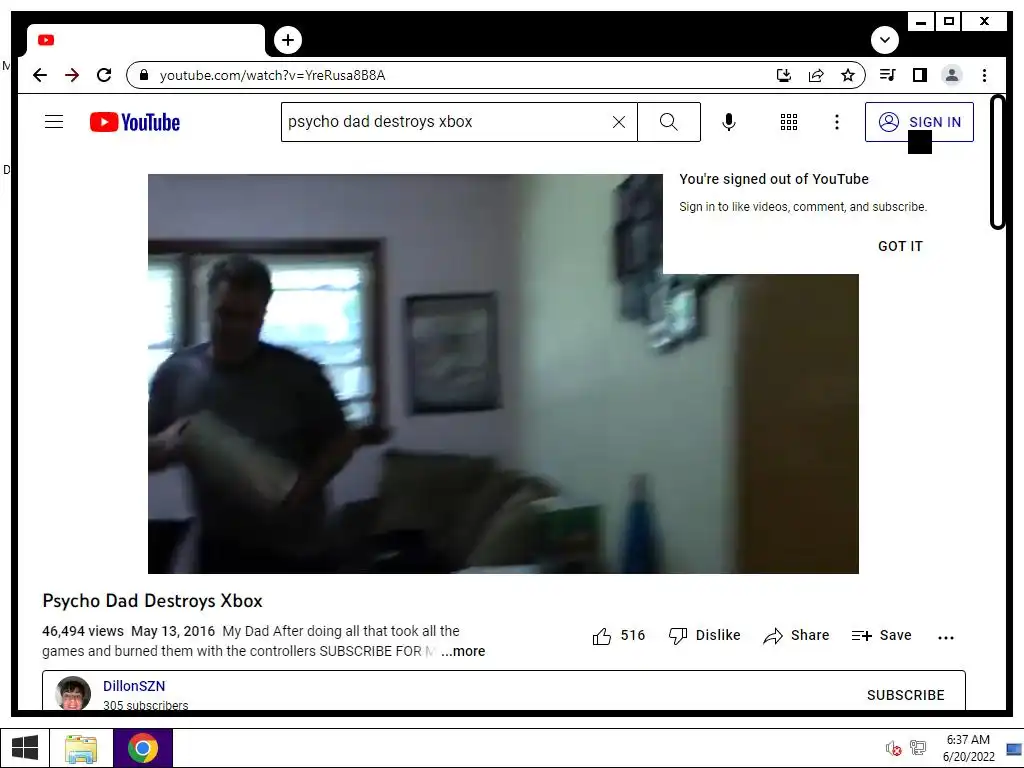Open Chrome profile avatar
This screenshot has width=1024, height=768.
tap(952, 75)
